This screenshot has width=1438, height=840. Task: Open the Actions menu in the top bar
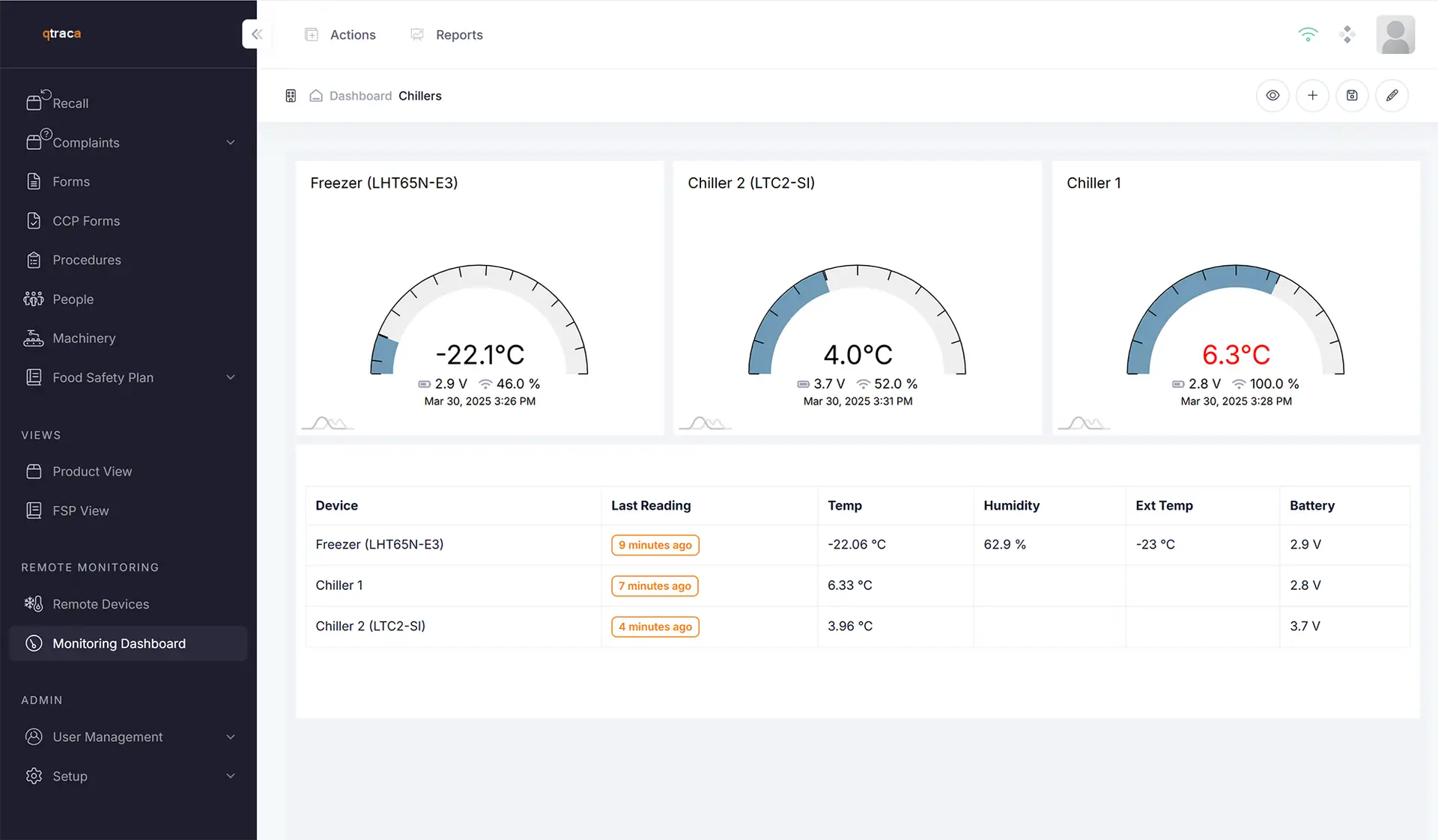(x=352, y=34)
